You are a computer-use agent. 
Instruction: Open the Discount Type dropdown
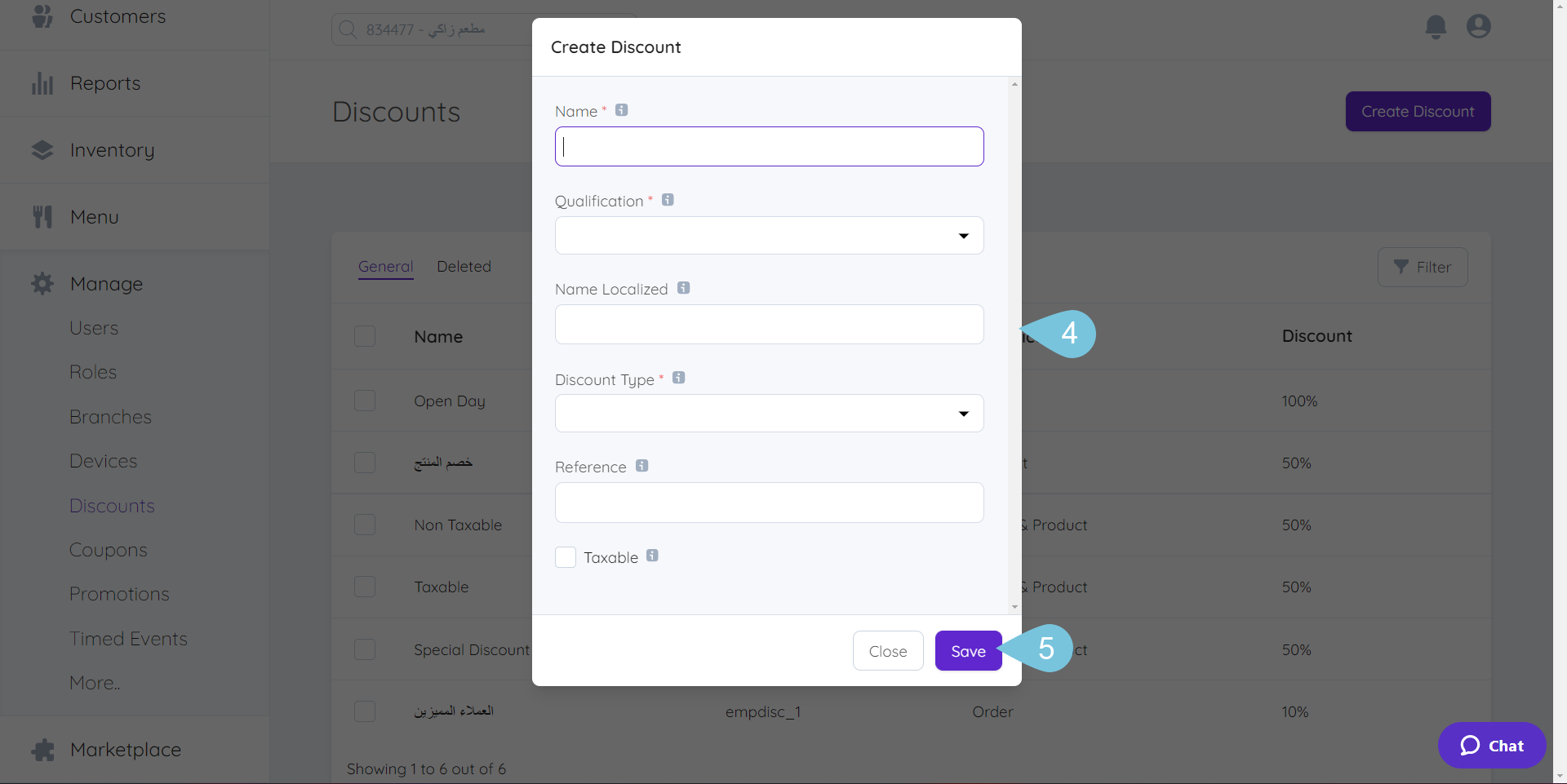pyautogui.click(x=770, y=414)
